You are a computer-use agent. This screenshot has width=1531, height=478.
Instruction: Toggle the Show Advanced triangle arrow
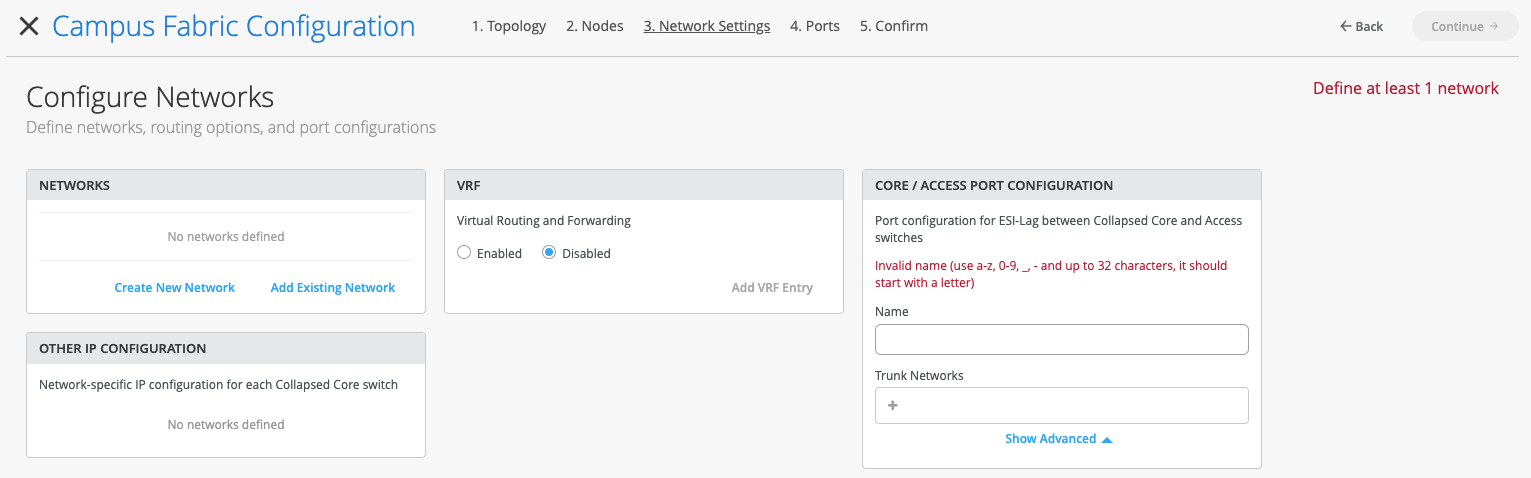point(1106,439)
